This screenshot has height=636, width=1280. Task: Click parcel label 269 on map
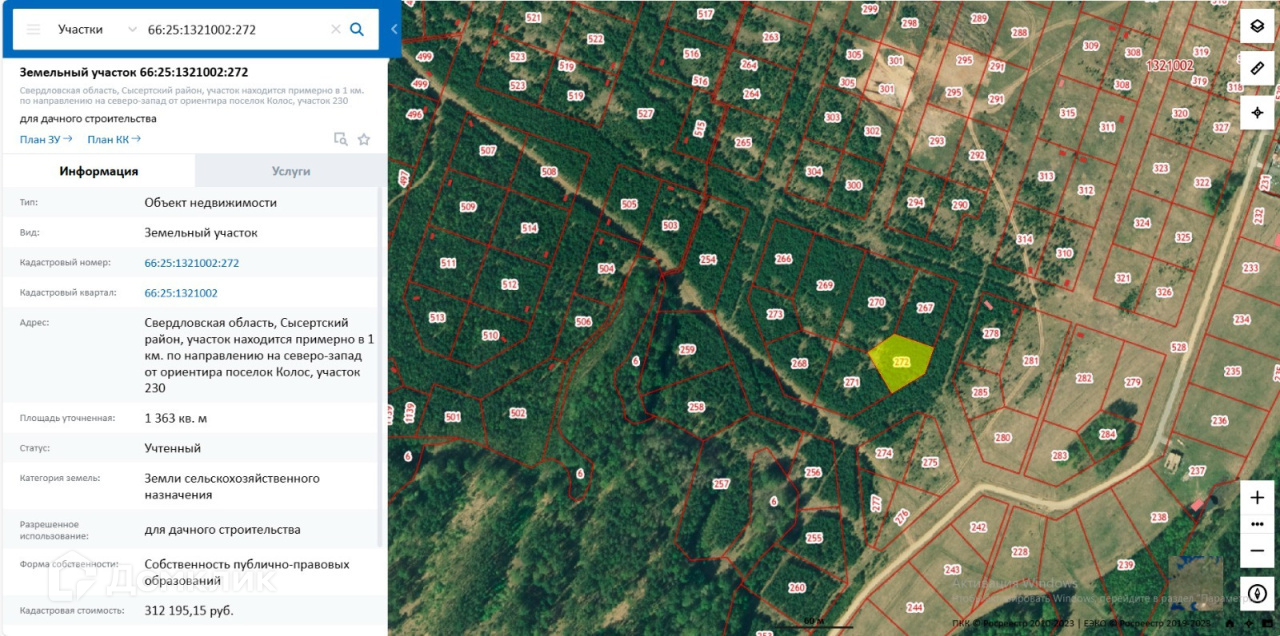click(825, 285)
